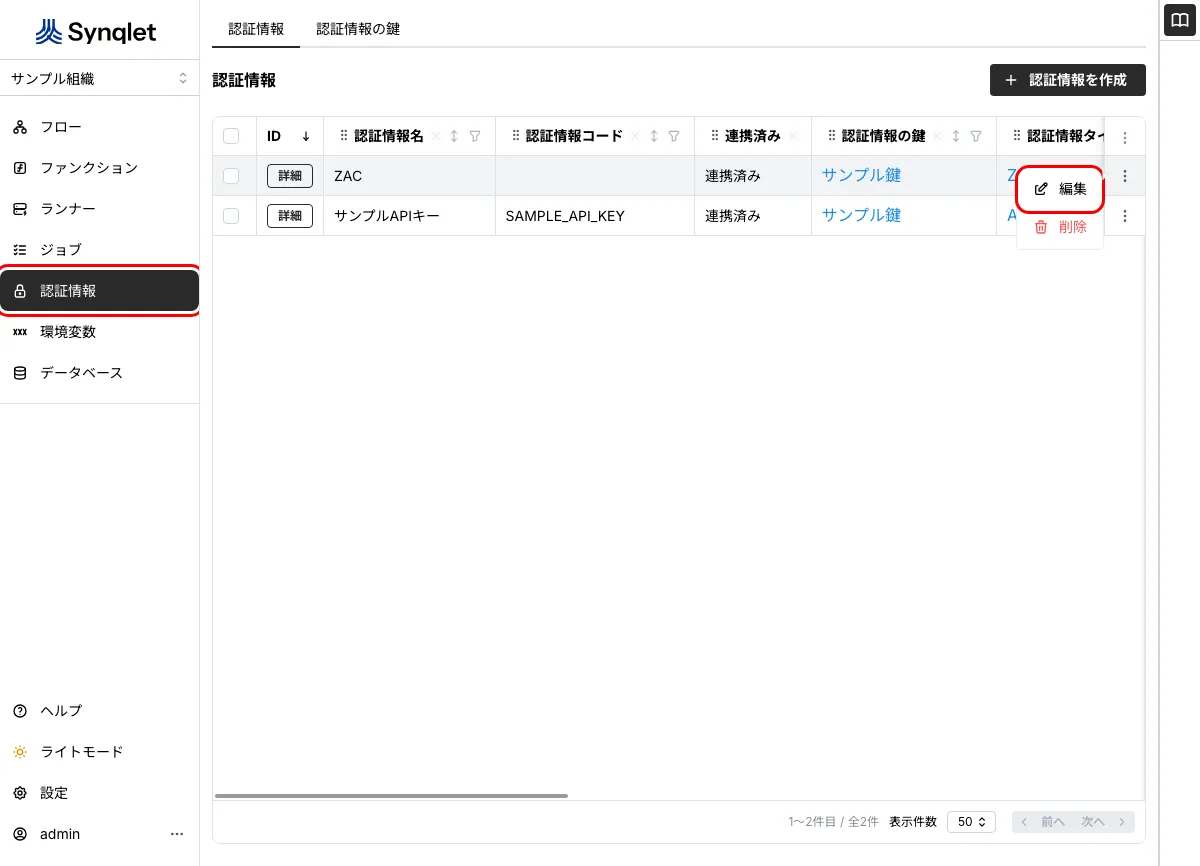The height and width of the screenshot is (866, 1200).
Task: Click the 認証情報を作成 button
Action: [1068, 80]
